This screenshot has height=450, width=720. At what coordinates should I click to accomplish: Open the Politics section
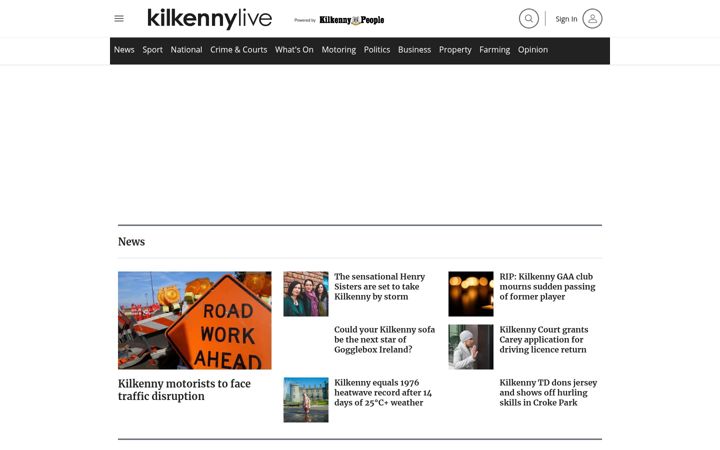(x=377, y=50)
